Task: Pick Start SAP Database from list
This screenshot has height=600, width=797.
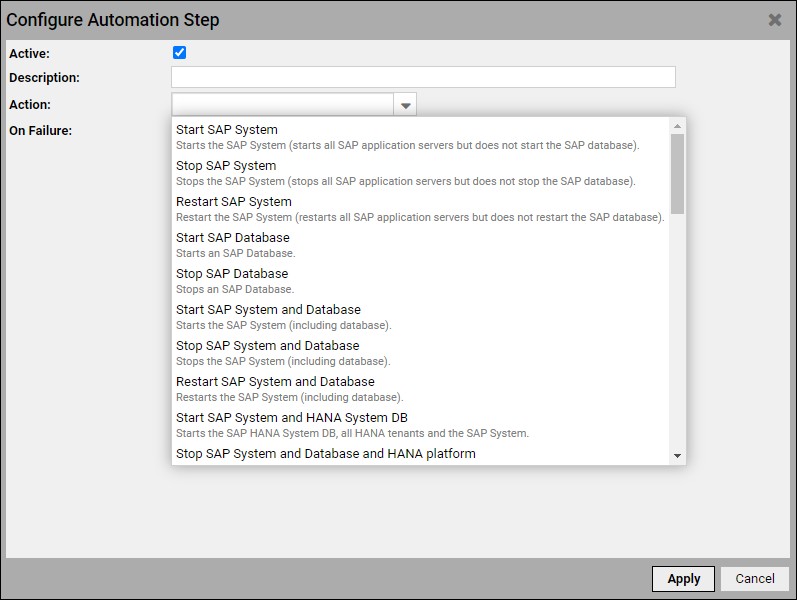Action: [x=421, y=245]
